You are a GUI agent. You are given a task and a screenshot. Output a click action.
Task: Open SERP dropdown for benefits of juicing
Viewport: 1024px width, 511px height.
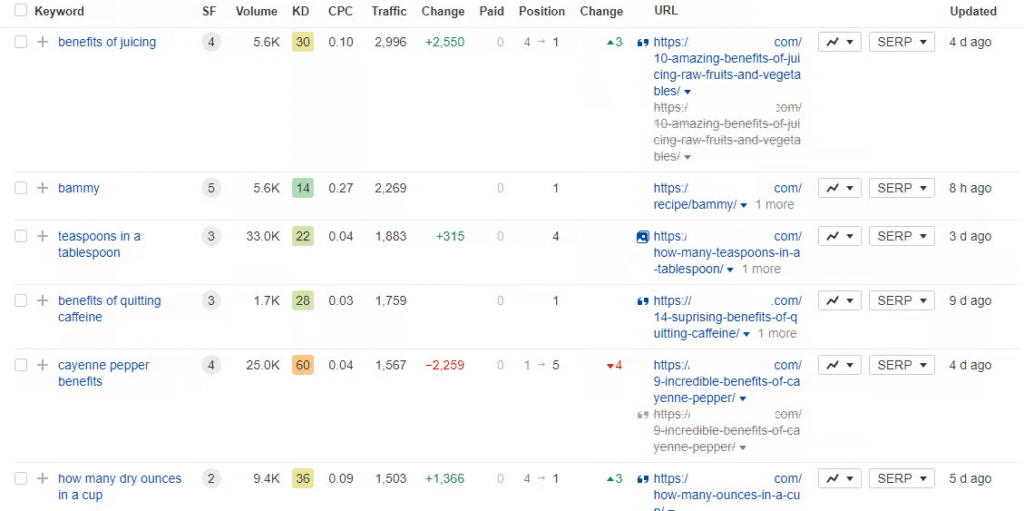pos(901,42)
